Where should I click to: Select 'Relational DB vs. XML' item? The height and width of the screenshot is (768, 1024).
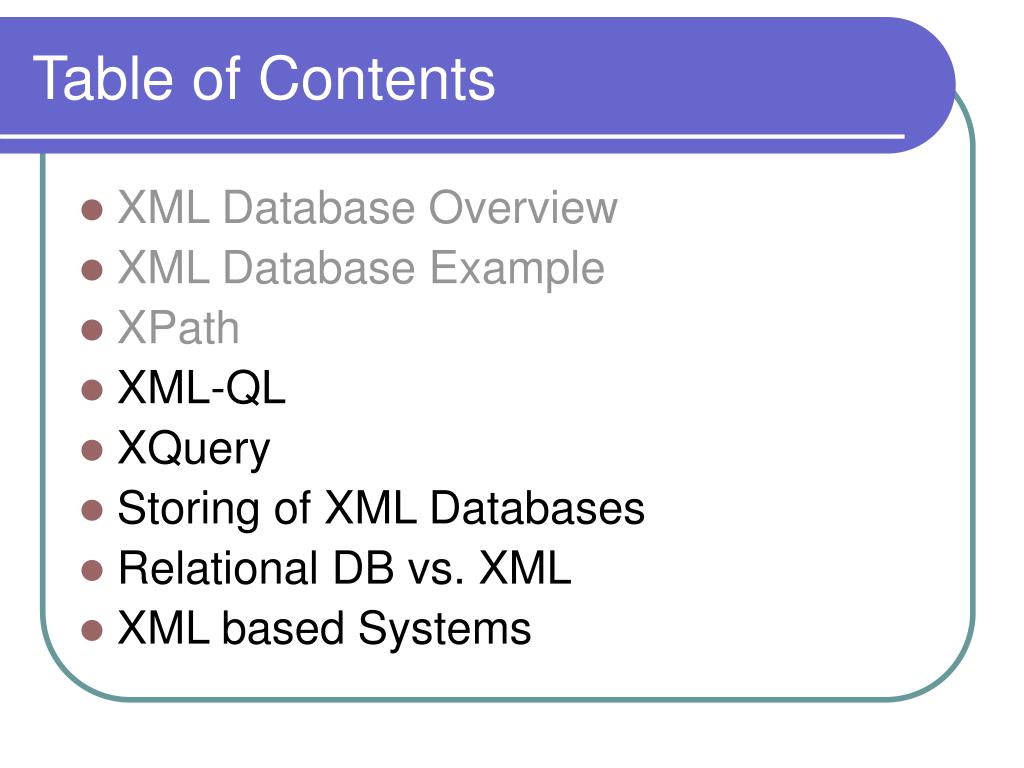pyautogui.click(x=345, y=568)
